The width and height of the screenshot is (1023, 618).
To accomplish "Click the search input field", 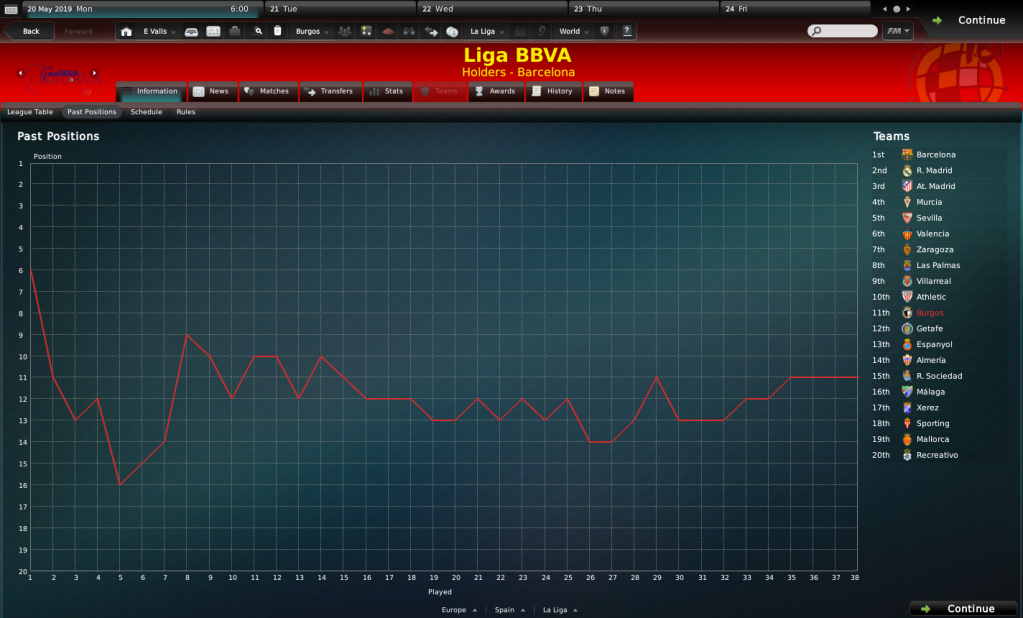I will [842, 31].
